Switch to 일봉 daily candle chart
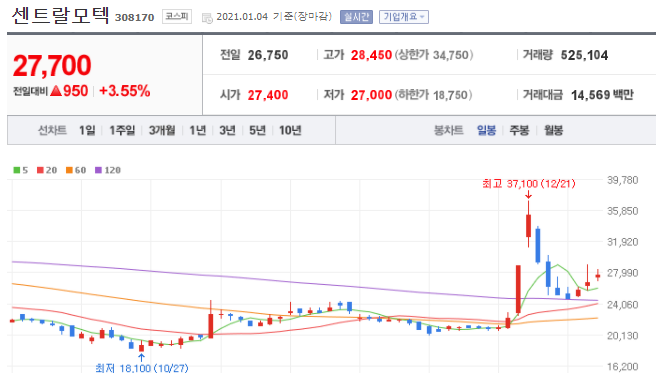This screenshot has width=656, height=373. coord(487,130)
